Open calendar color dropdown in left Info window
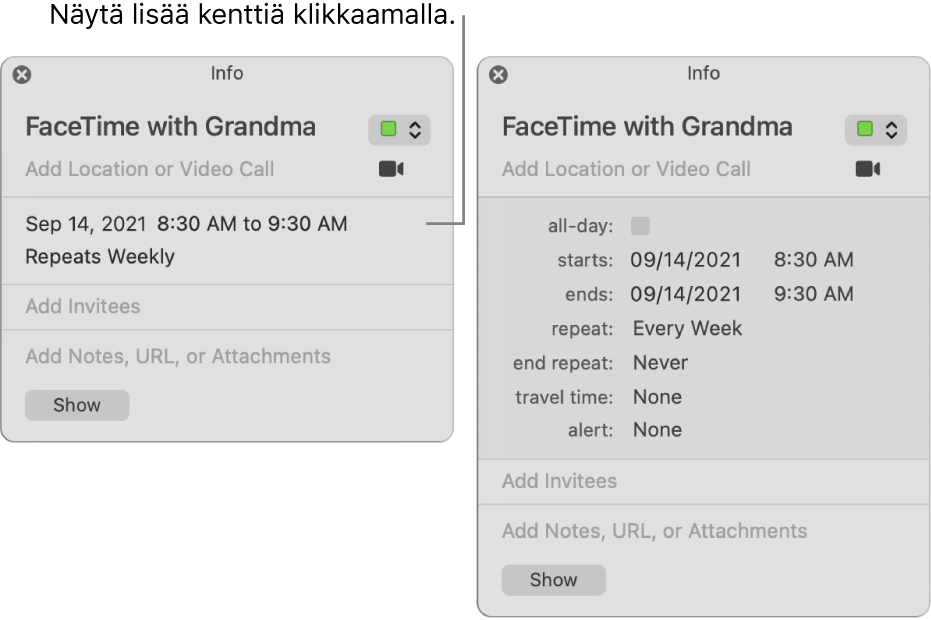 point(399,129)
